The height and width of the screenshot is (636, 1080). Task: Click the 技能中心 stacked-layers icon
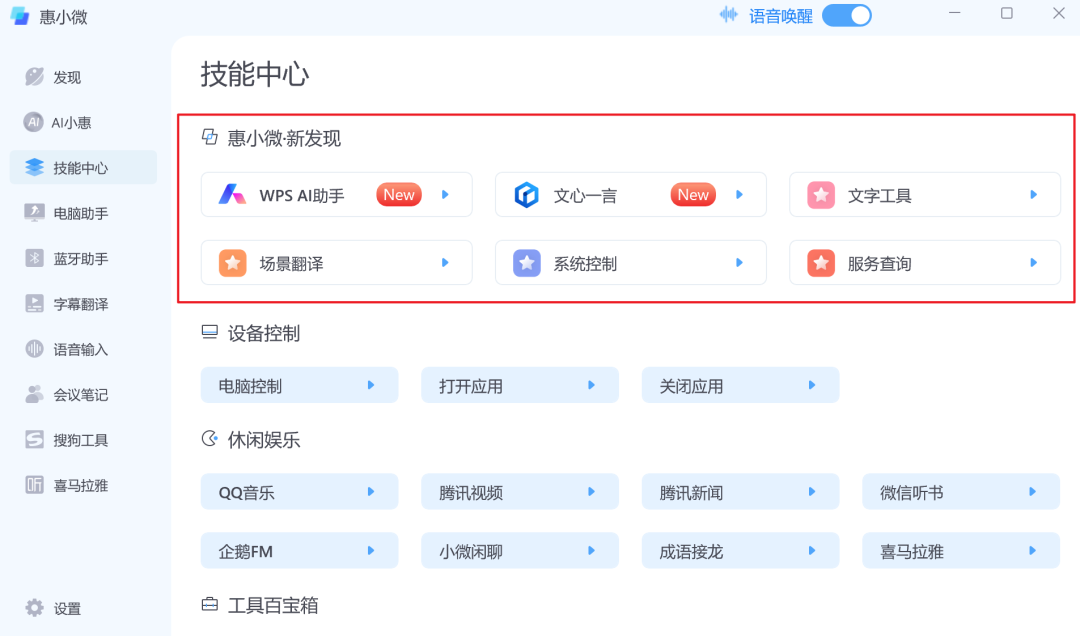(34, 167)
